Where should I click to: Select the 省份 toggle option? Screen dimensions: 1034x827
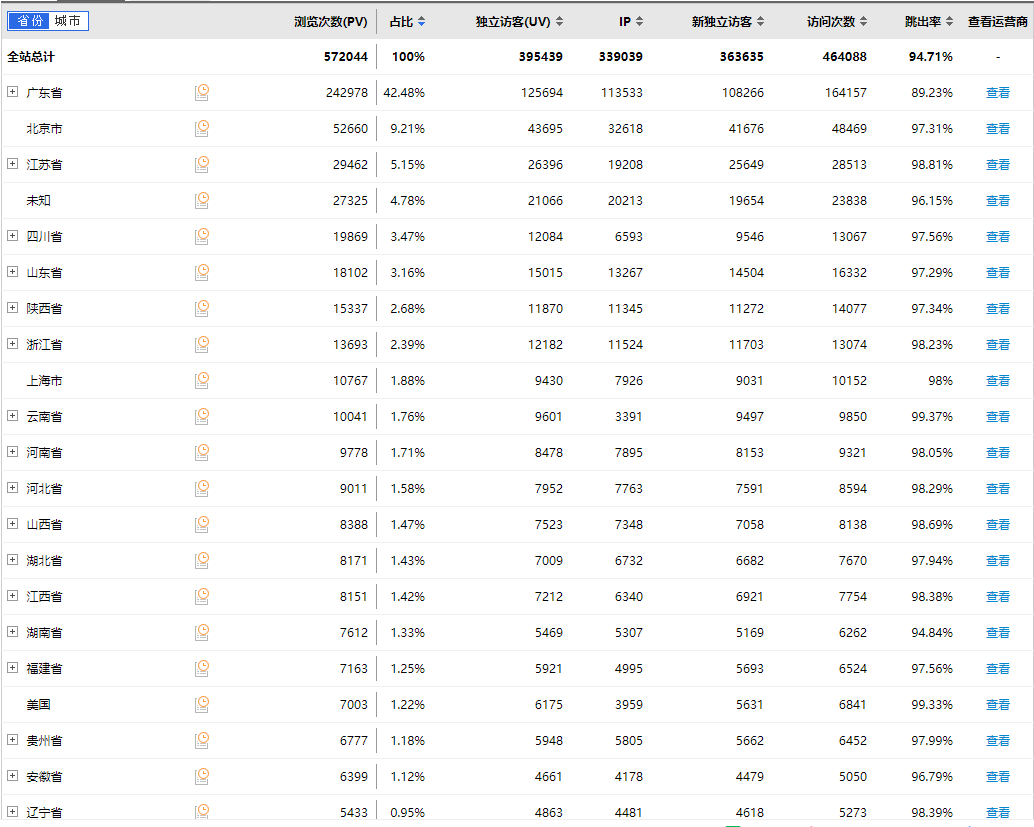coord(29,21)
